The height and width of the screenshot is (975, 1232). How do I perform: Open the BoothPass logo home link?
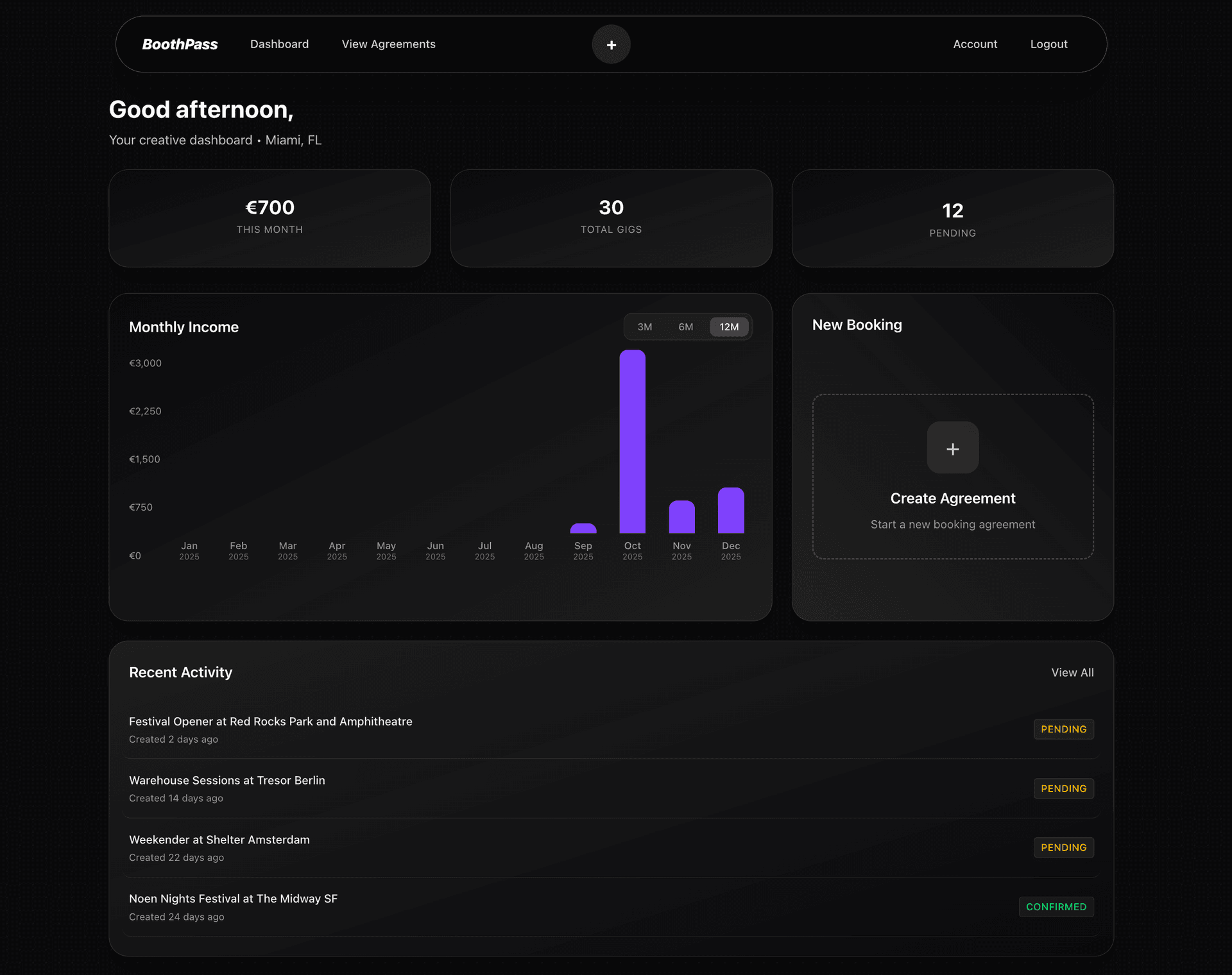[x=180, y=44]
